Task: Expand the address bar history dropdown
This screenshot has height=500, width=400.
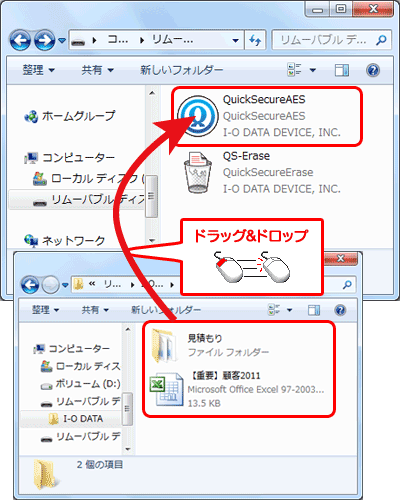Action: (x=236, y=41)
